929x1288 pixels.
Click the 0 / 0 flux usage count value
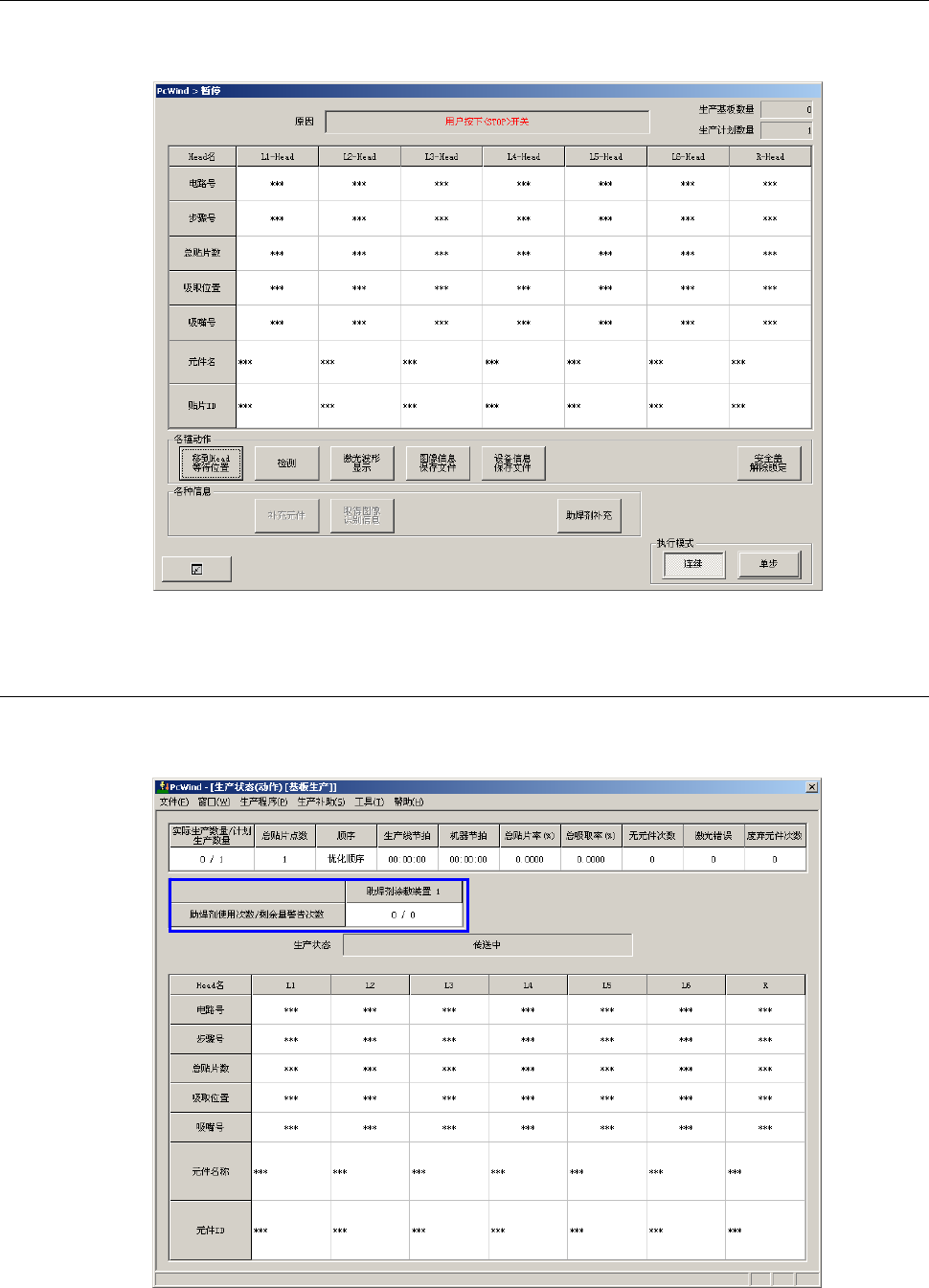click(404, 915)
